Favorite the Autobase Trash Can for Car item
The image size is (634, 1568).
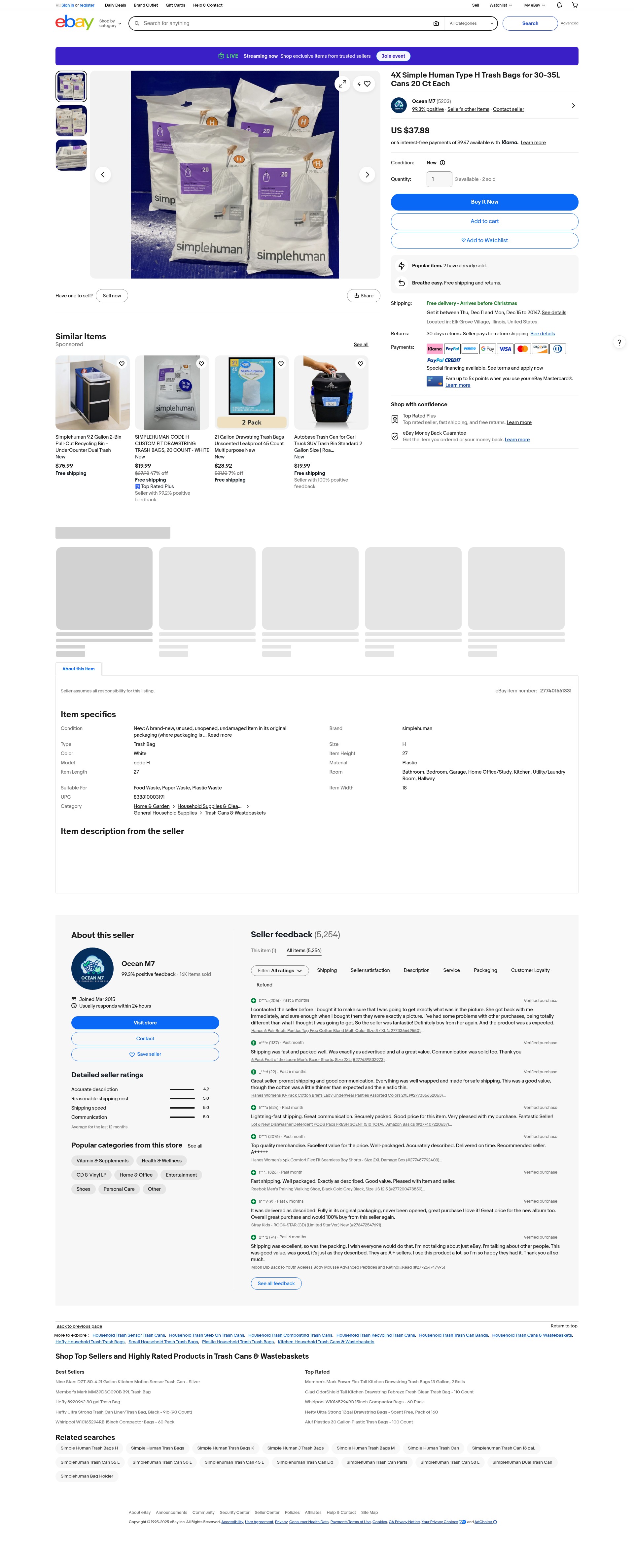361,364
